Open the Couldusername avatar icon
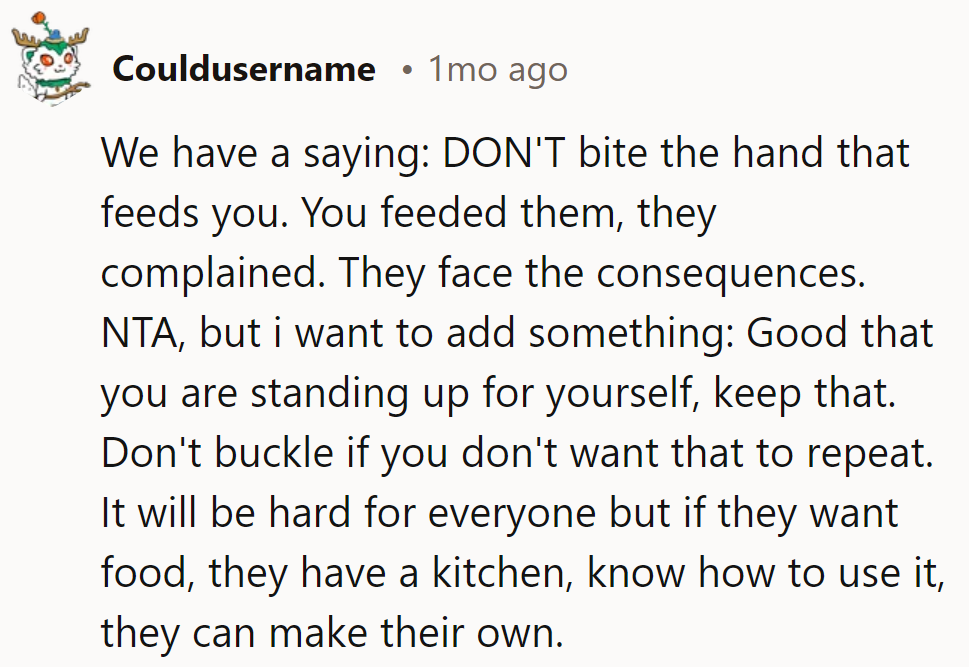This screenshot has height=667, width=969. (51, 59)
